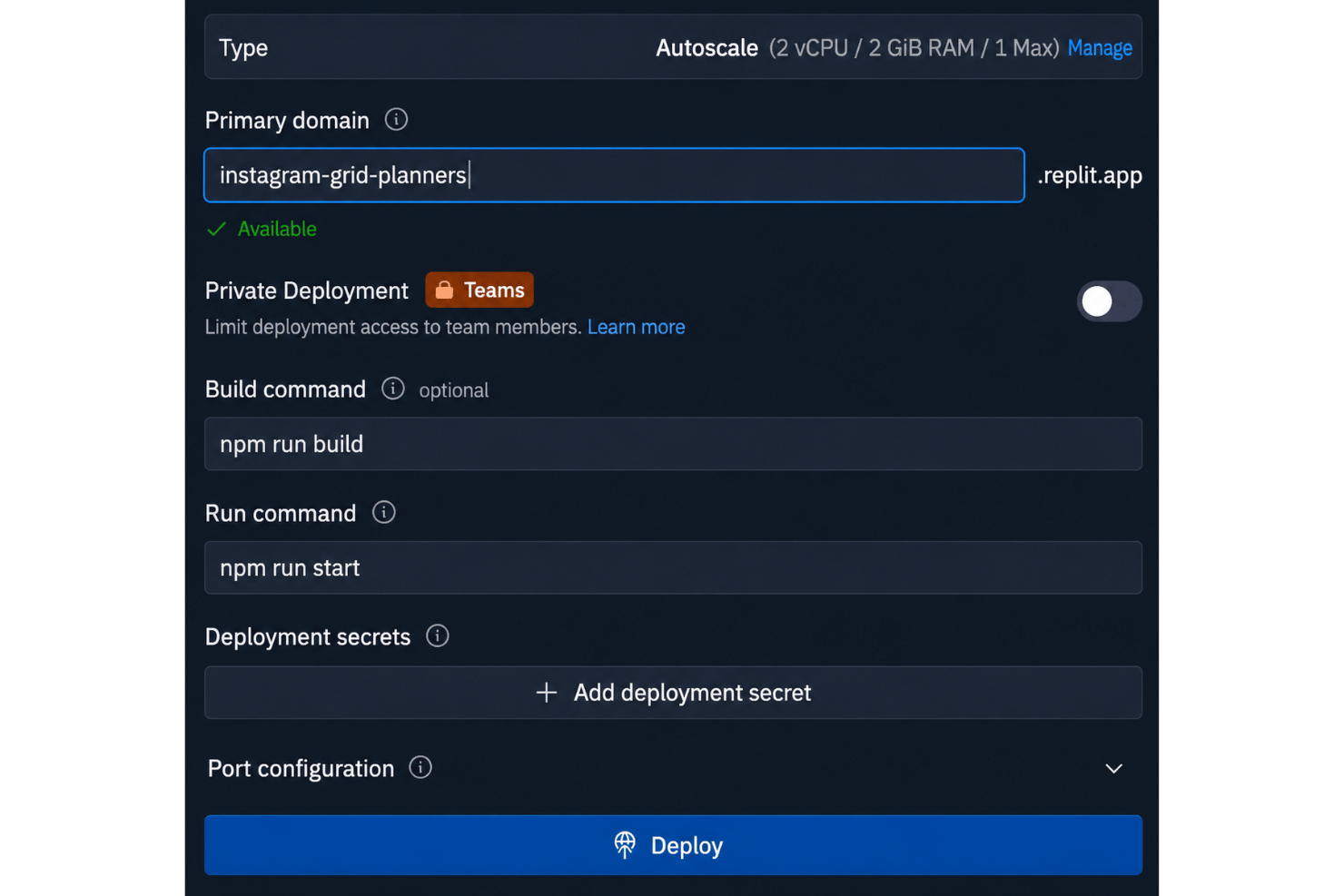Click the Autoscale type label
The width and height of the screenshot is (1344, 896).
click(707, 47)
